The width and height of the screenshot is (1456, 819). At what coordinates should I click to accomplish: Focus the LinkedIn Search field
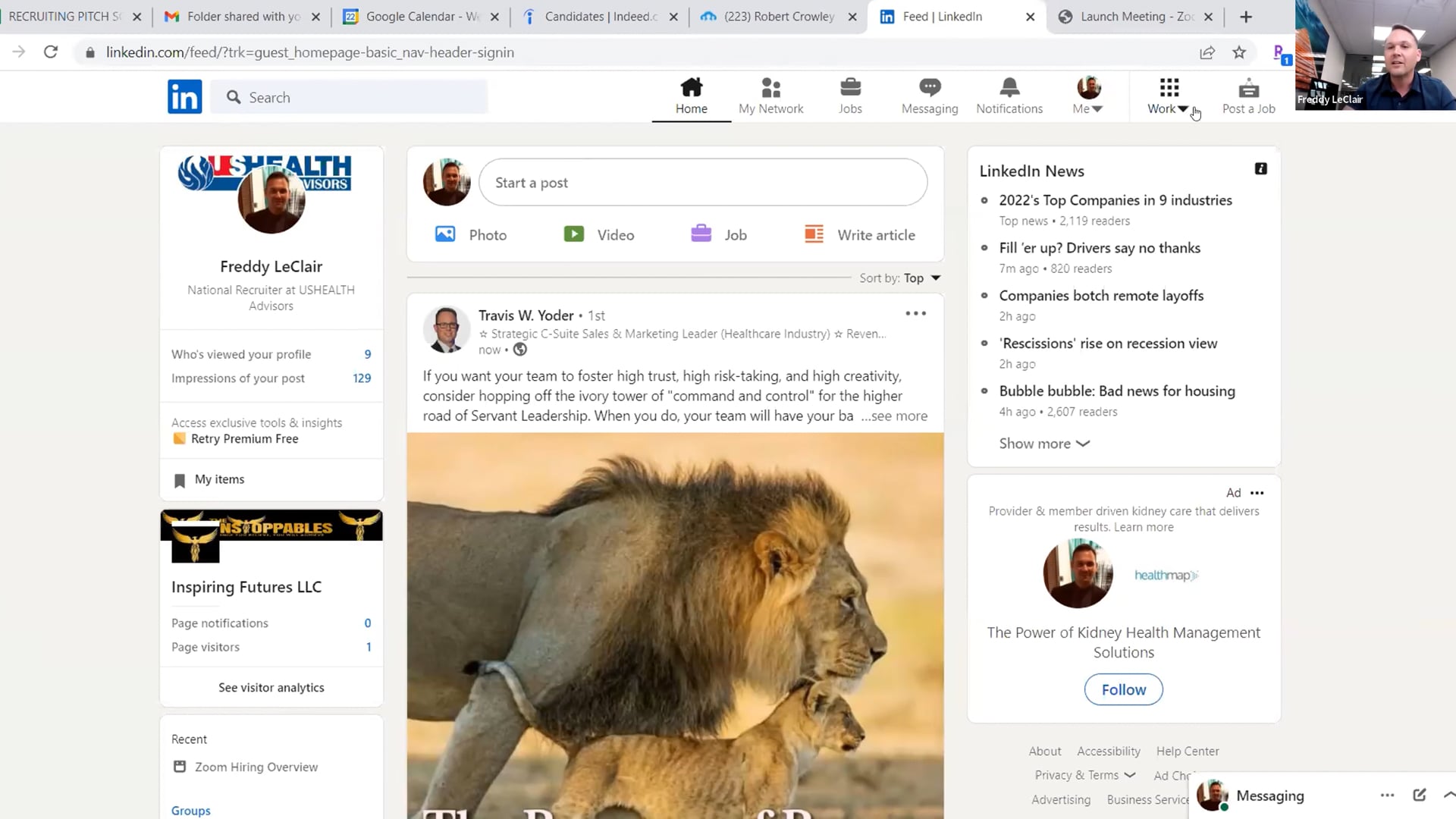tap(349, 97)
